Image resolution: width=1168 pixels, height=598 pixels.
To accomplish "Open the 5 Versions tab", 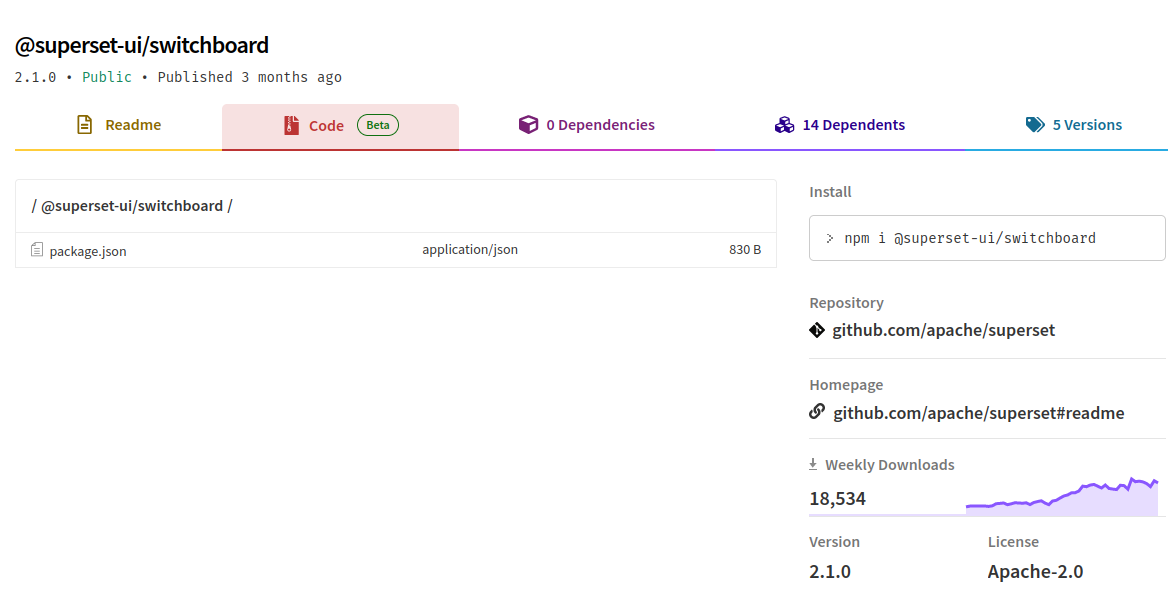I will (x=1085, y=124).
